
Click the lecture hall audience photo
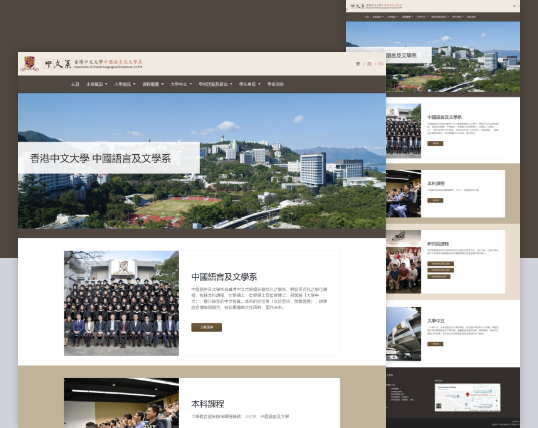tap(121, 403)
